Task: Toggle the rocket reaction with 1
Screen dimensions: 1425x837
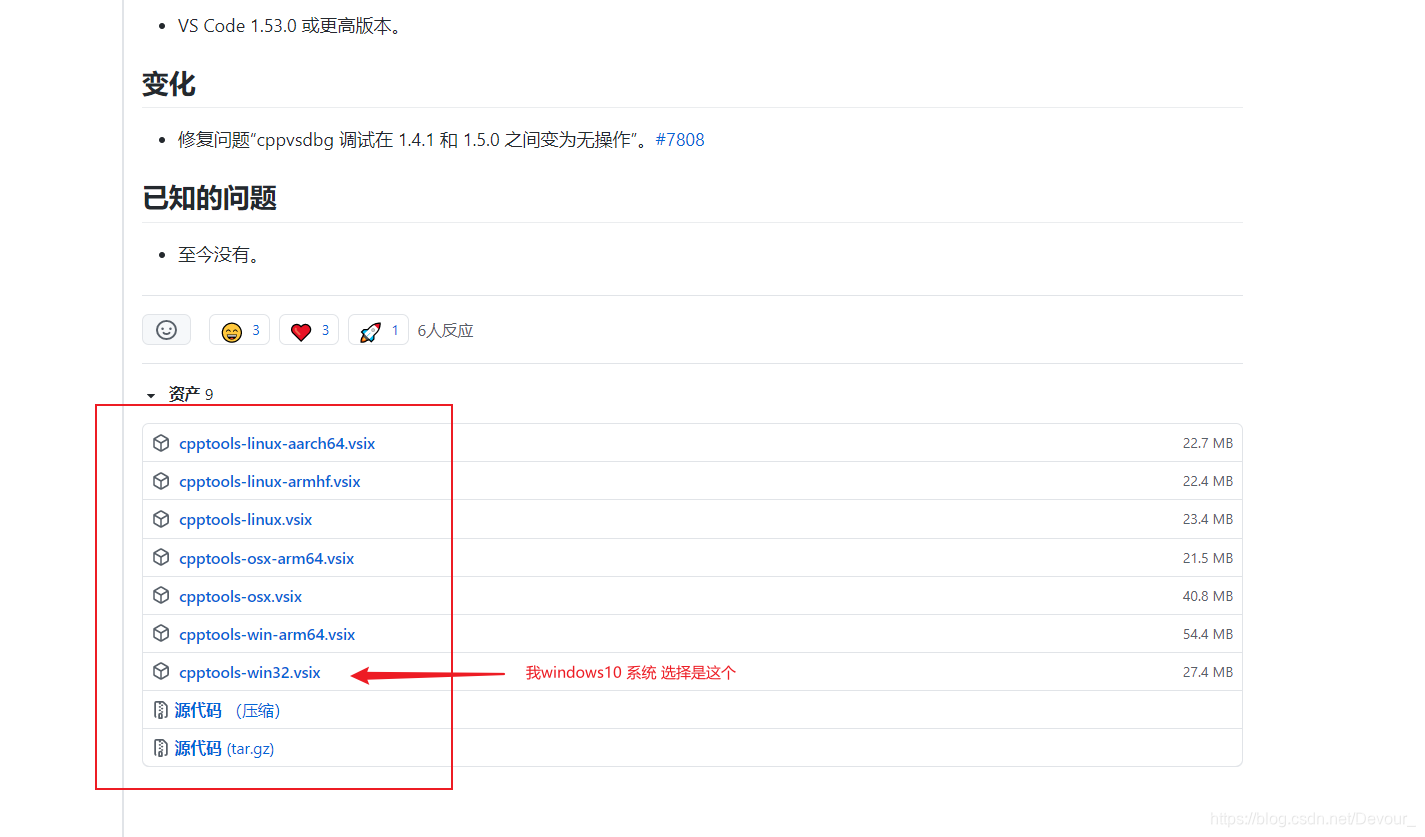Action: [x=378, y=330]
